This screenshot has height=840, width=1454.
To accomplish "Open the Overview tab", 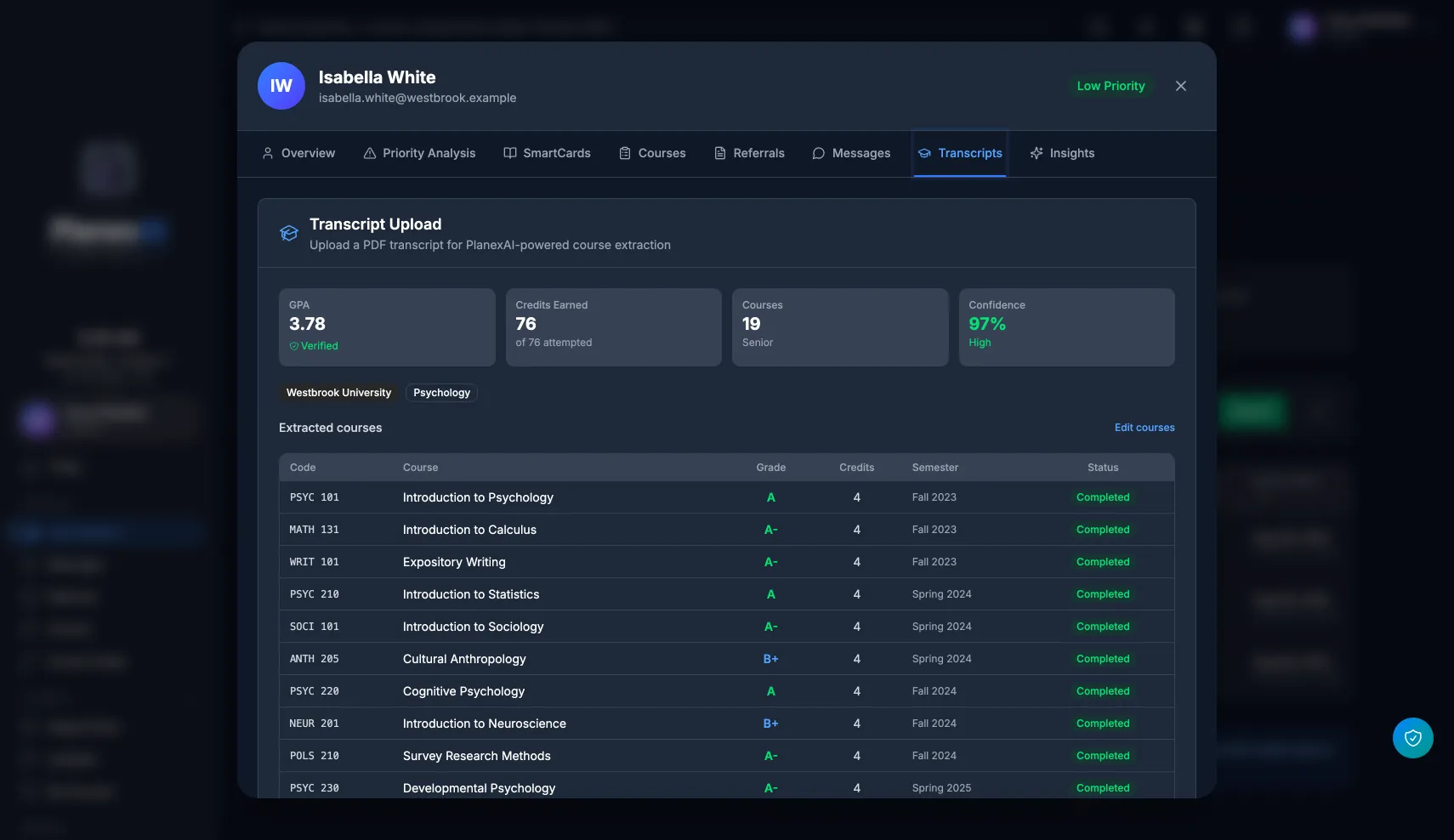I will pyautogui.click(x=298, y=153).
